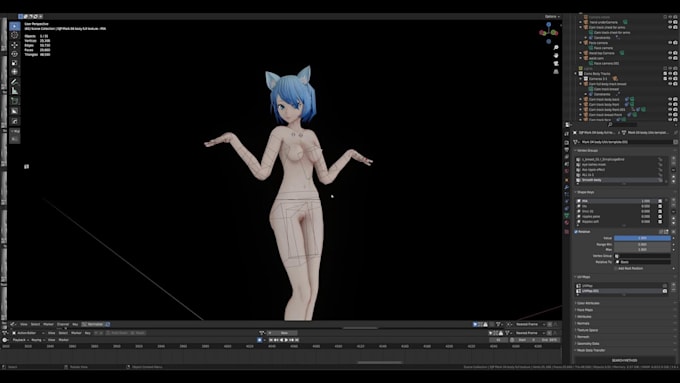Toggle camera view with the camera icon
Screen dimensions: 680x383
pyautogui.click(x=556, y=63)
